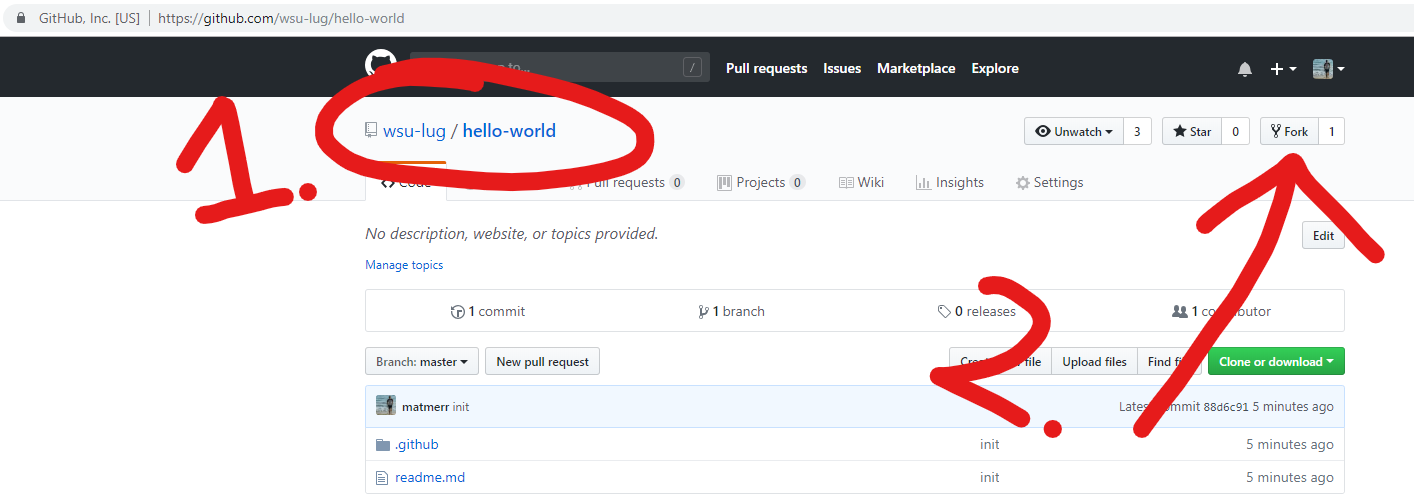
Task: Open commit hash 88d6c91
Action: (x=1226, y=407)
